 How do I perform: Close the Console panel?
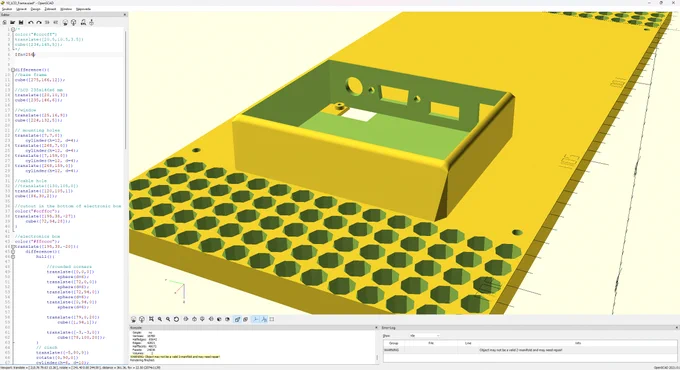coord(376,327)
